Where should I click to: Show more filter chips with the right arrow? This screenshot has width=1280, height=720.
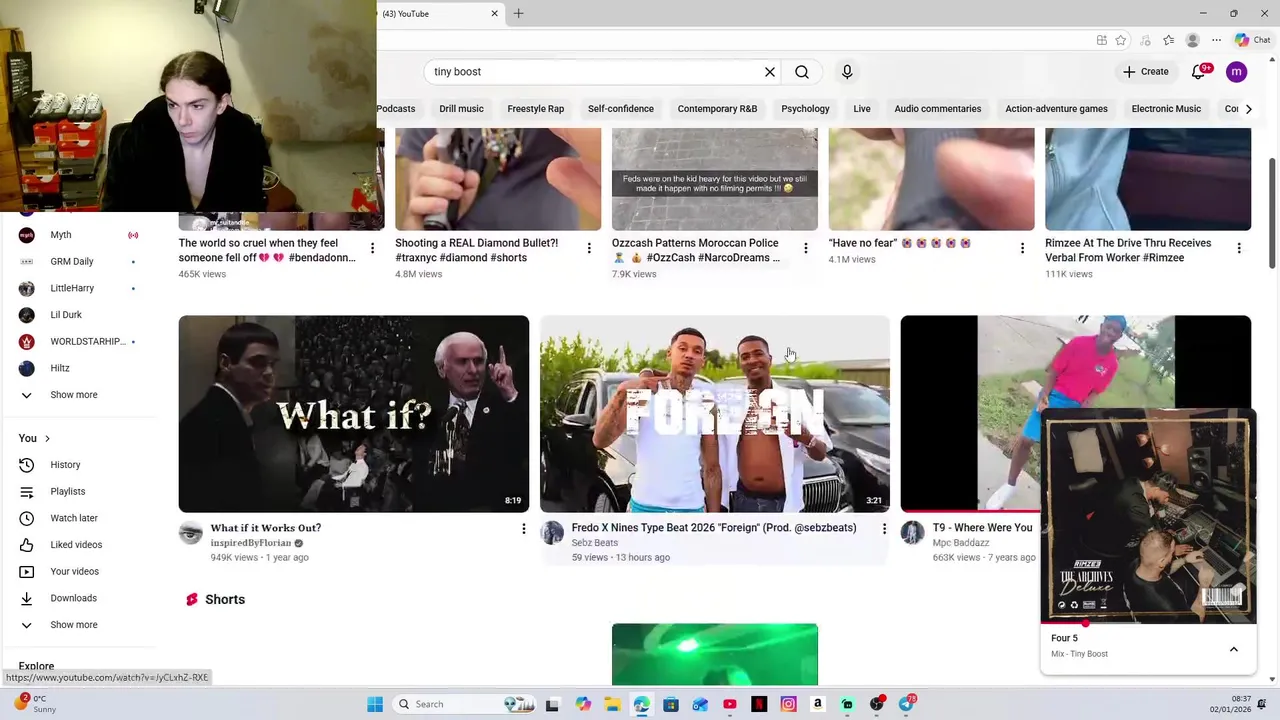pyautogui.click(x=1248, y=109)
